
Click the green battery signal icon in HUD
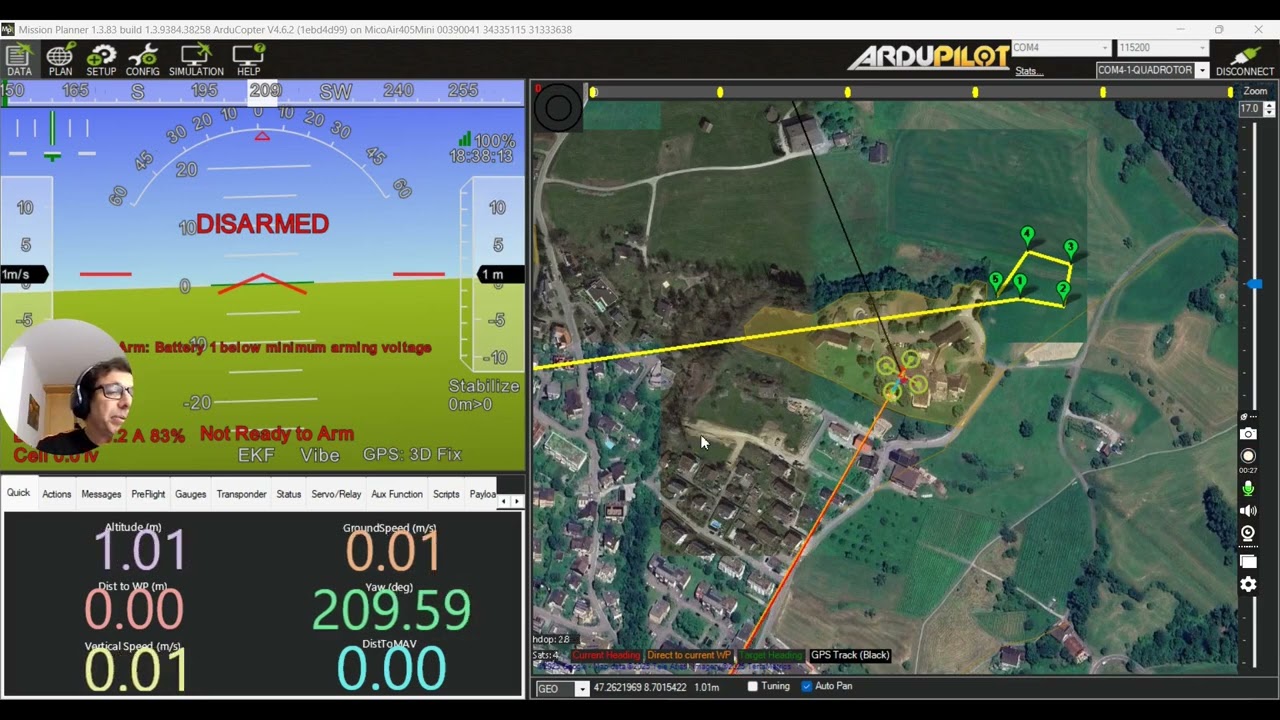tap(465, 140)
